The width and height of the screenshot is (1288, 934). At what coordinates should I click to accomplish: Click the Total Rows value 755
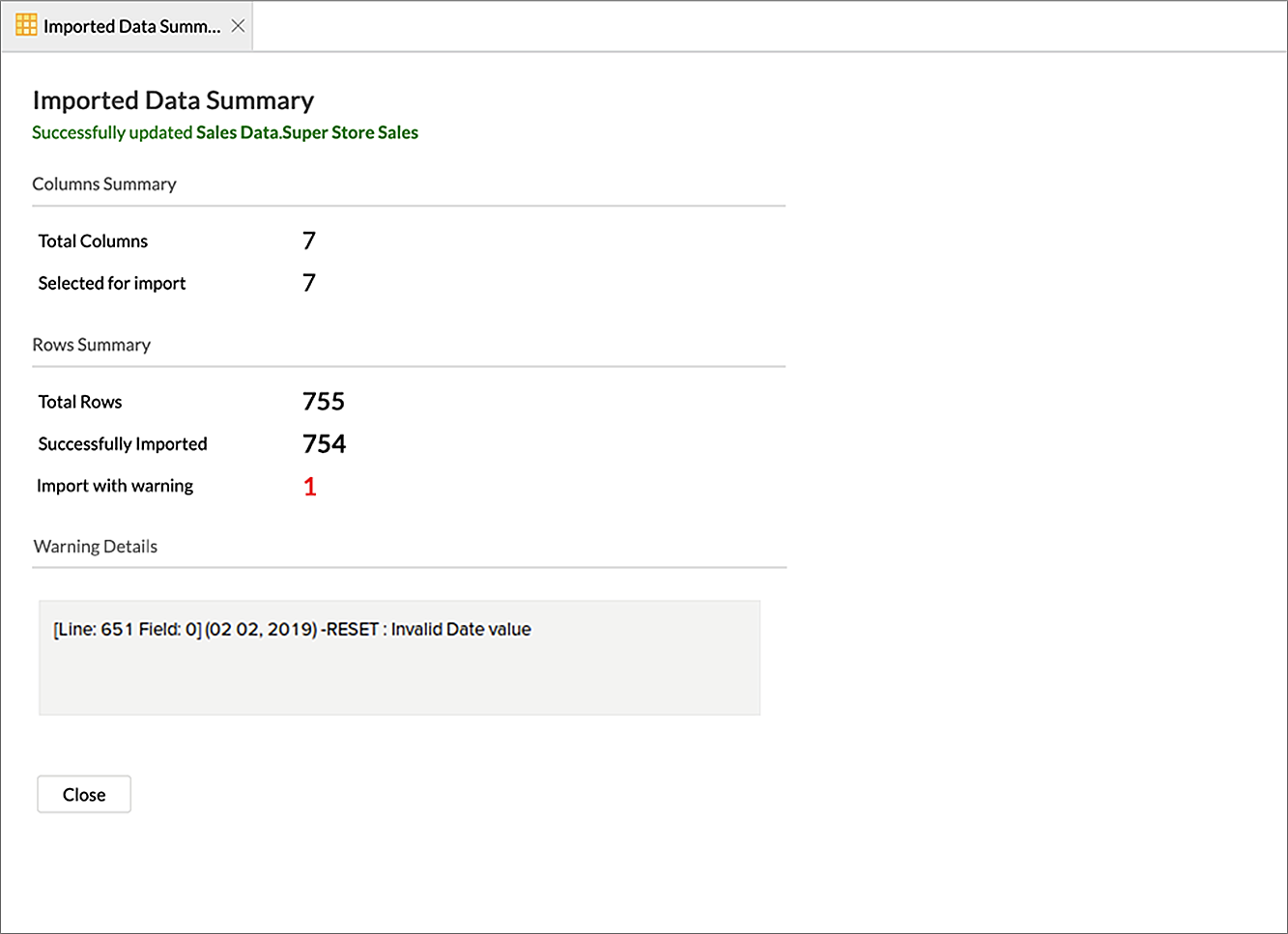coord(324,402)
